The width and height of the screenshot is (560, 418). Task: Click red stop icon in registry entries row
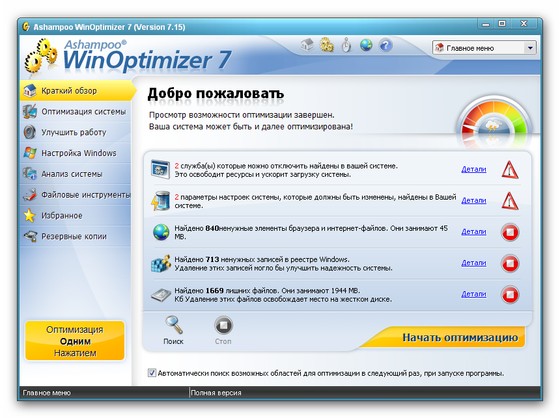[x=510, y=264]
